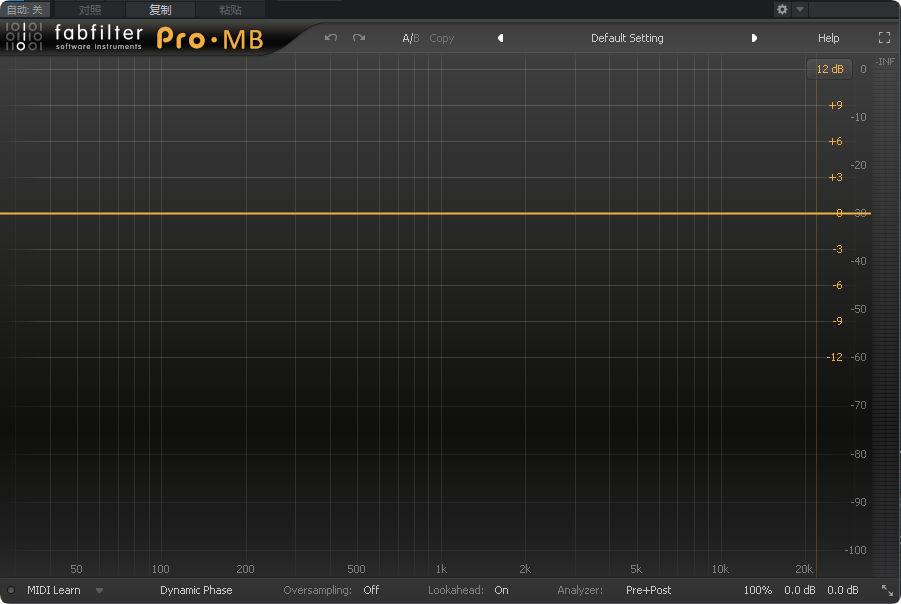Go to the previous preset with the left arrow
901x604 pixels.
tap(500, 38)
